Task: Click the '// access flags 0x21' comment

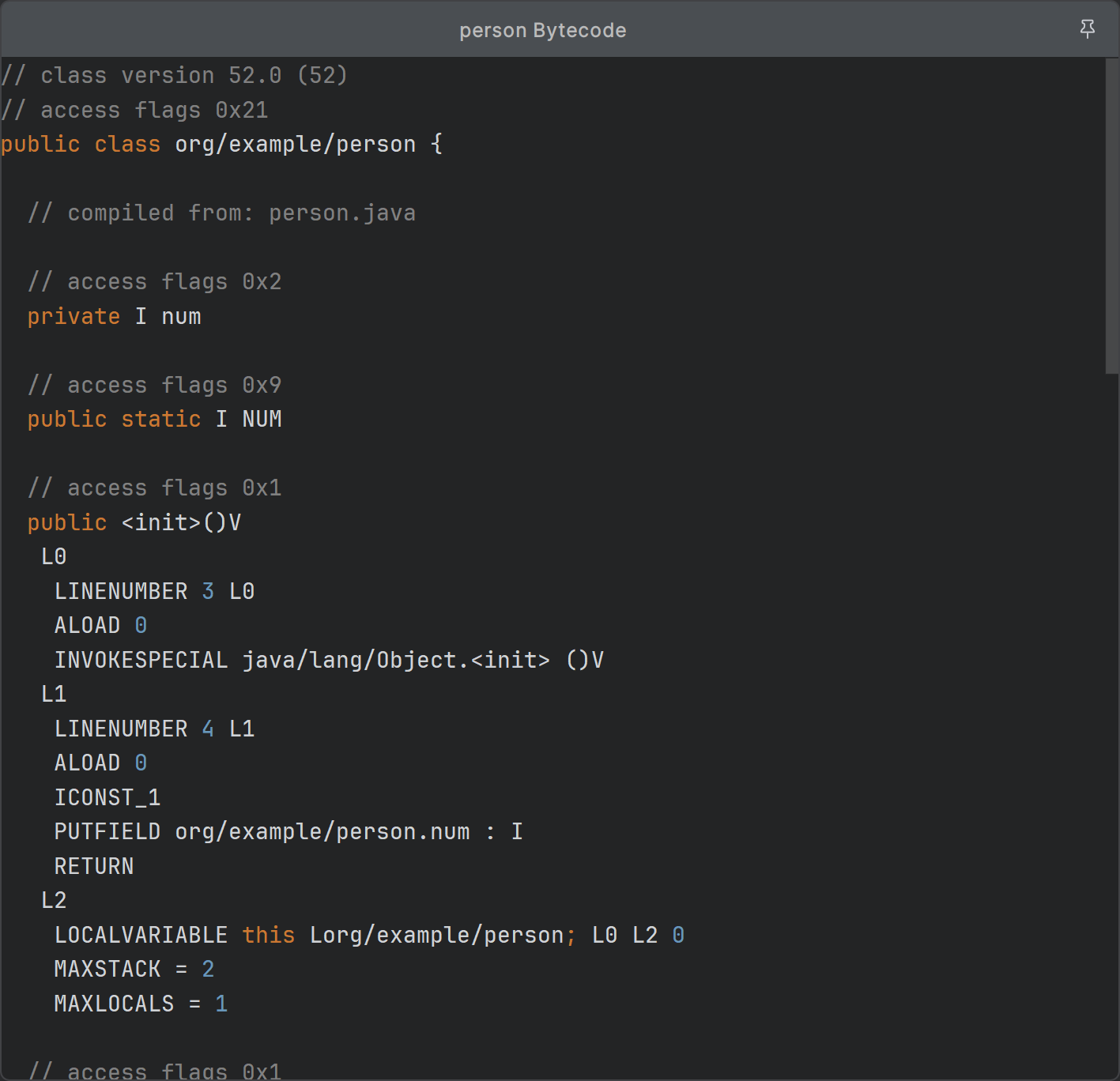Action: tap(134, 110)
